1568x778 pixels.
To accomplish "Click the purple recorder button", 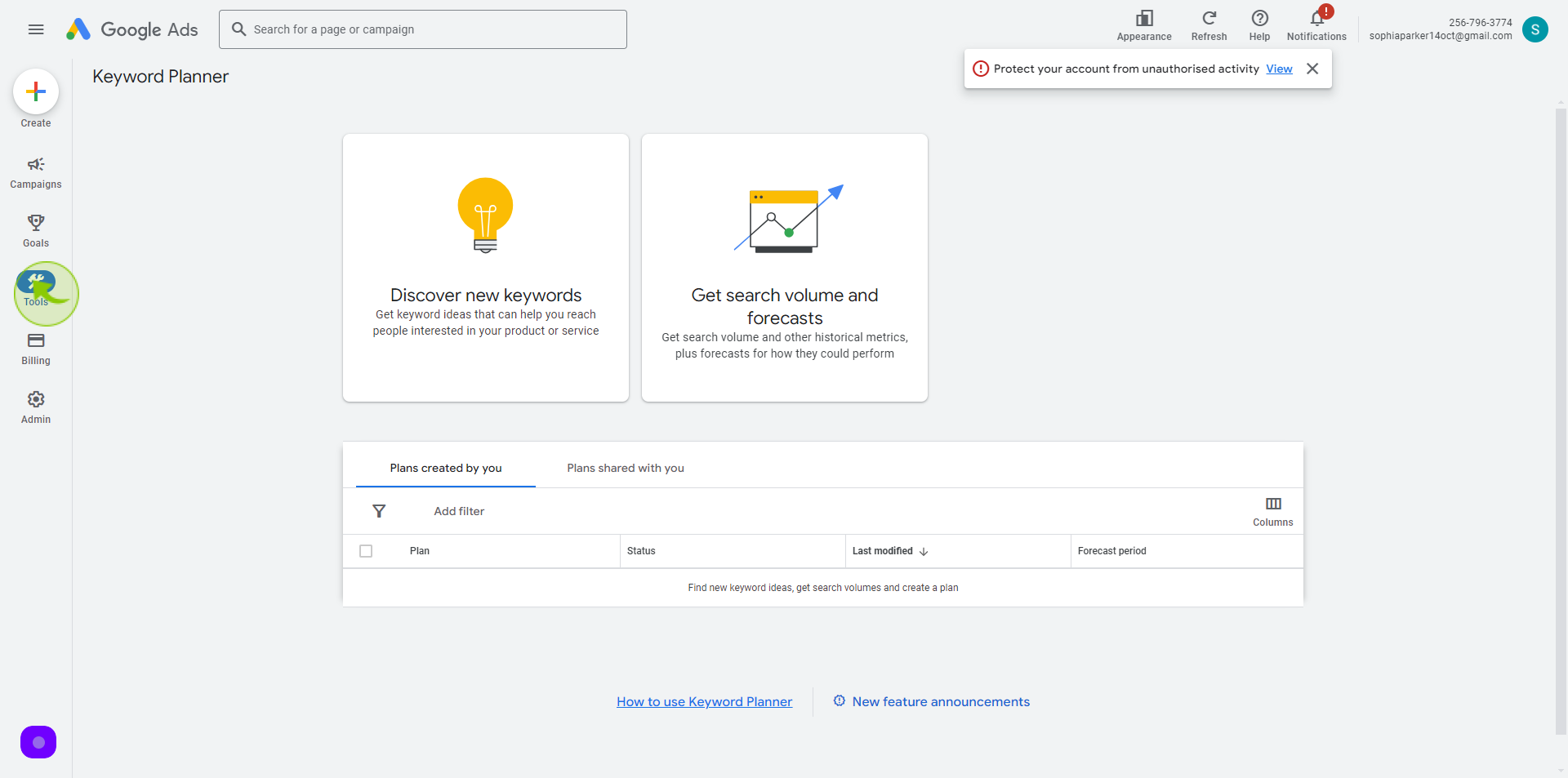I will pos(38,742).
